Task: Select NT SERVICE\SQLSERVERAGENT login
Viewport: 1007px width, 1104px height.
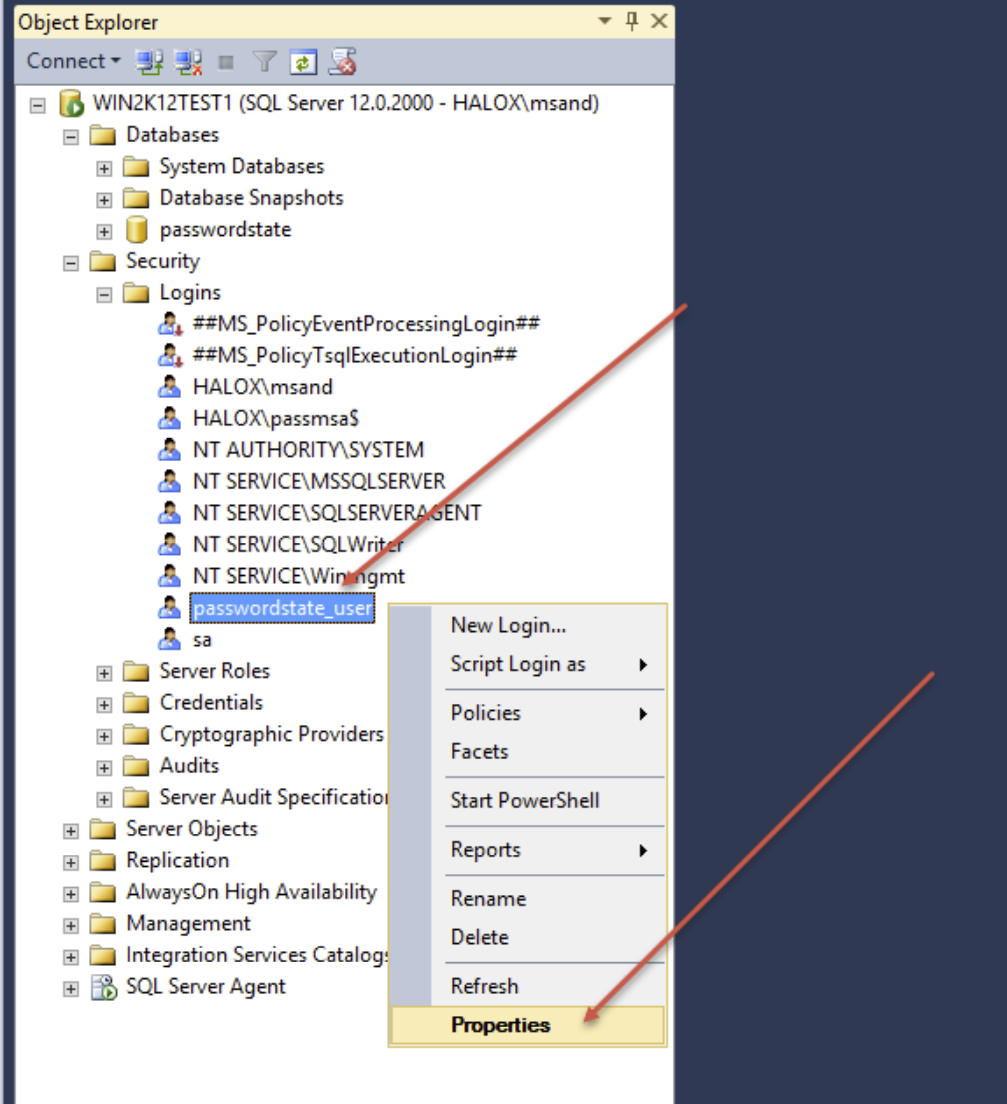Action: [337, 513]
